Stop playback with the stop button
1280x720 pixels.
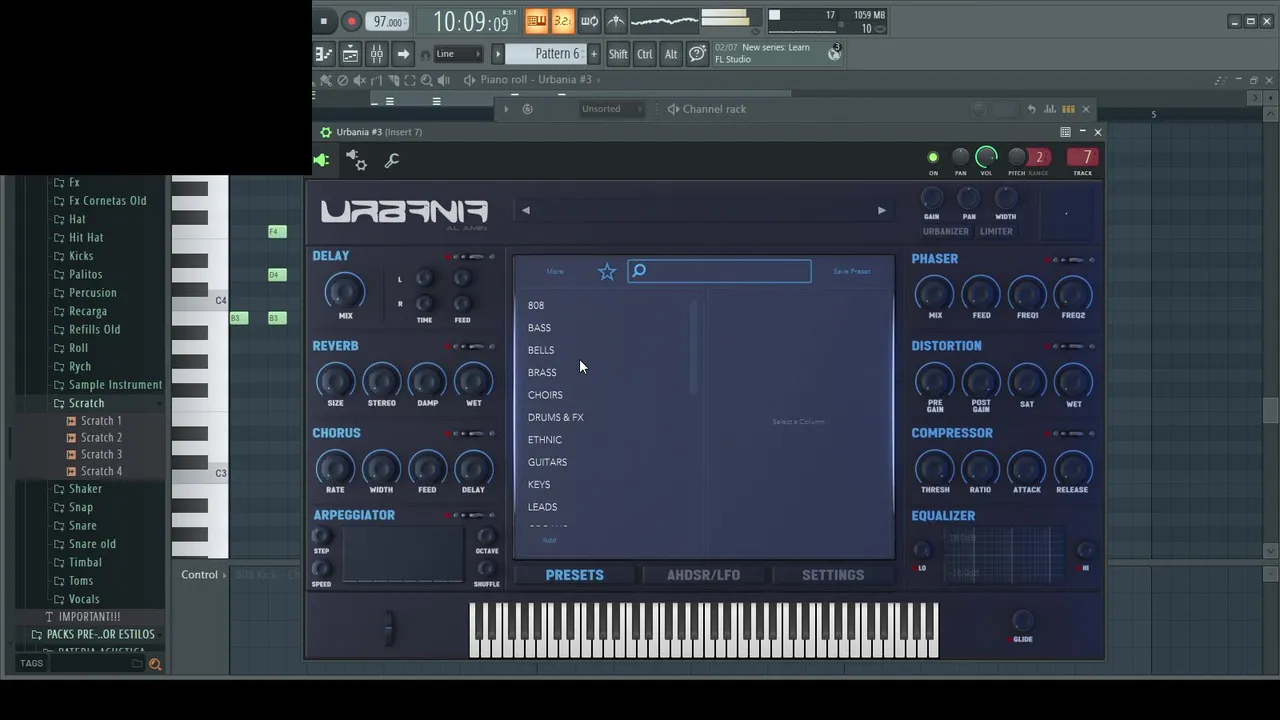click(x=323, y=21)
